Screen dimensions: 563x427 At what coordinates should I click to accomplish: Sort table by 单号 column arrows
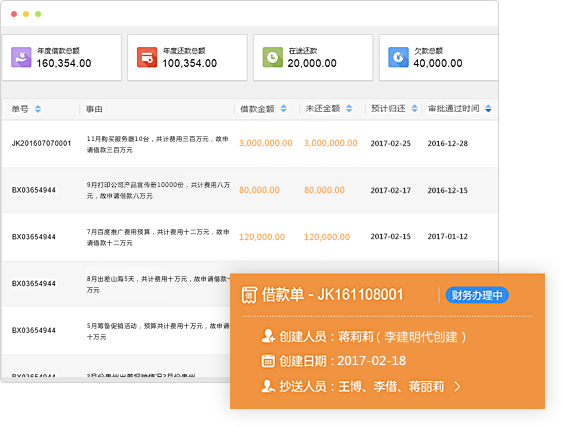coord(38,109)
